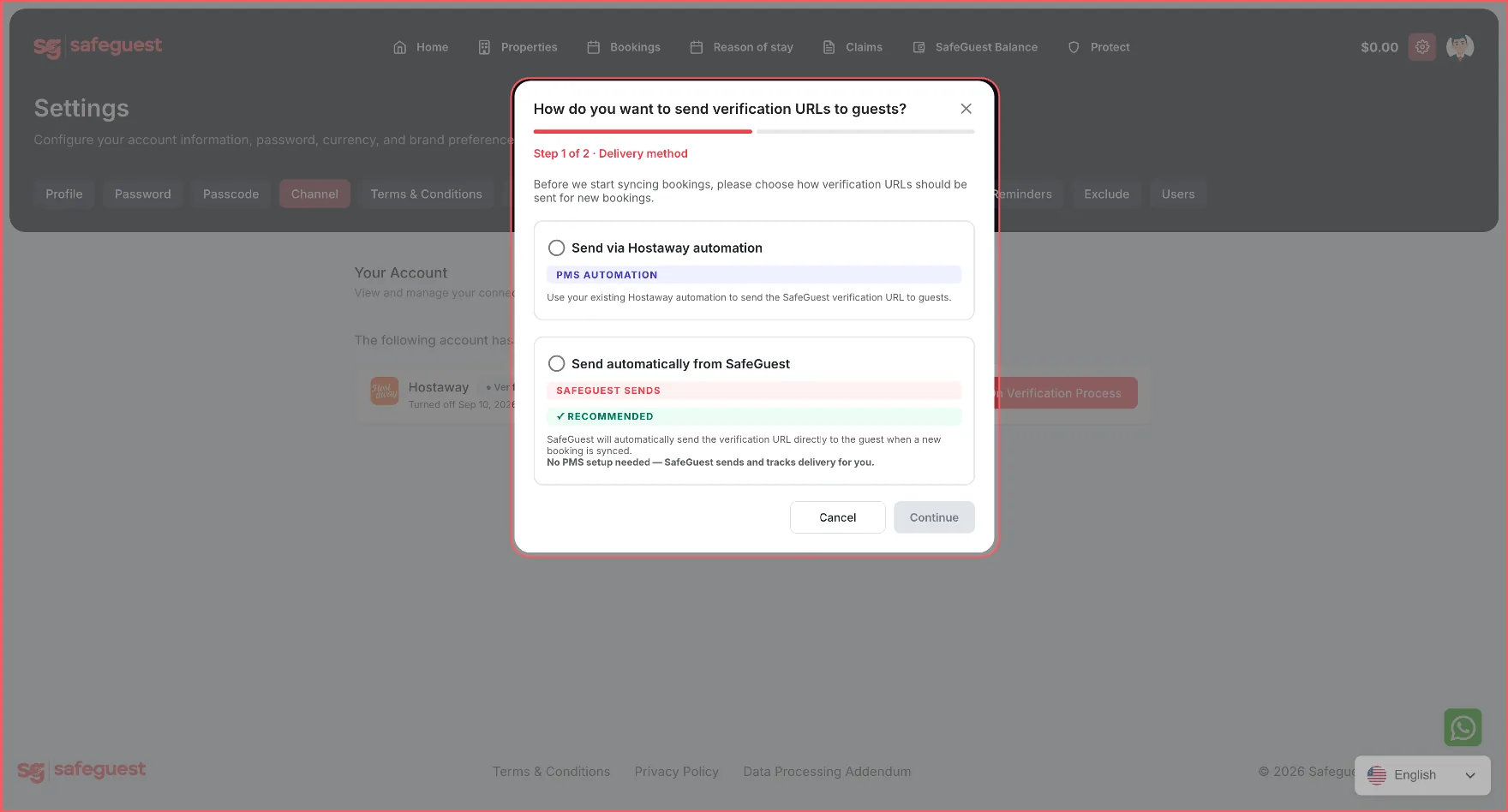Click the RECOMMENDED badge
1508x812 pixels.
pyautogui.click(x=754, y=416)
